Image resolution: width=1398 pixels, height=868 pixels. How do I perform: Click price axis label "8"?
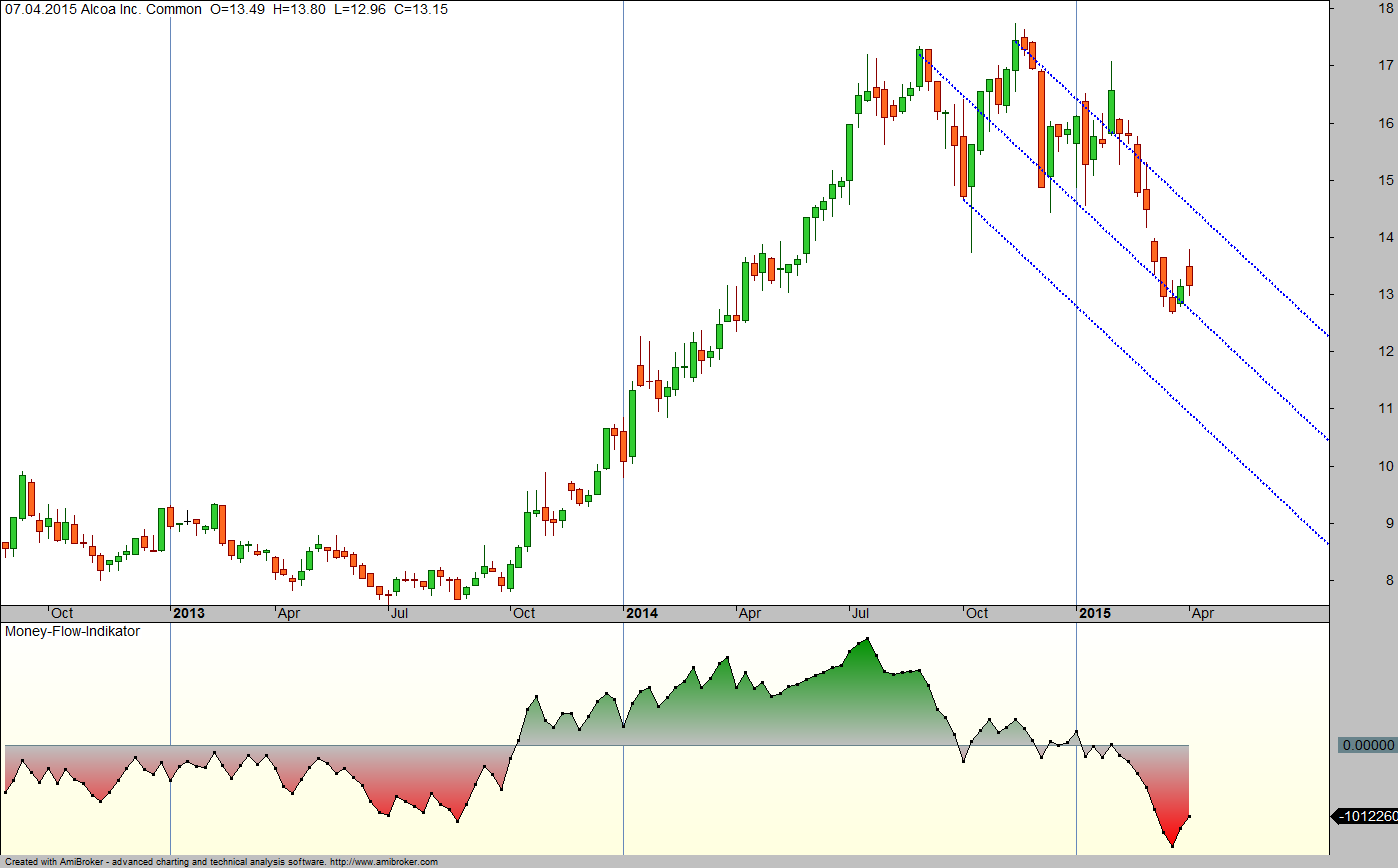(1390, 579)
